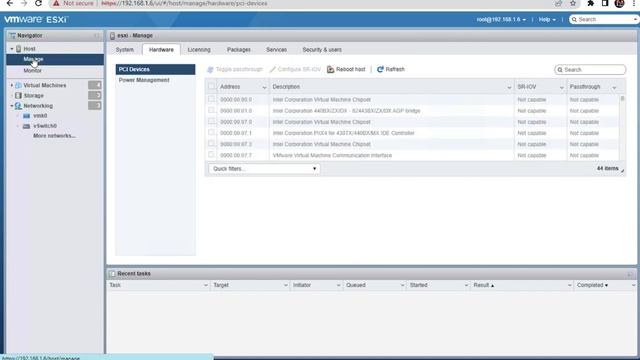This screenshot has width=640, height=360.
Task: Switch to the Security & users tab
Action: tap(322, 49)
